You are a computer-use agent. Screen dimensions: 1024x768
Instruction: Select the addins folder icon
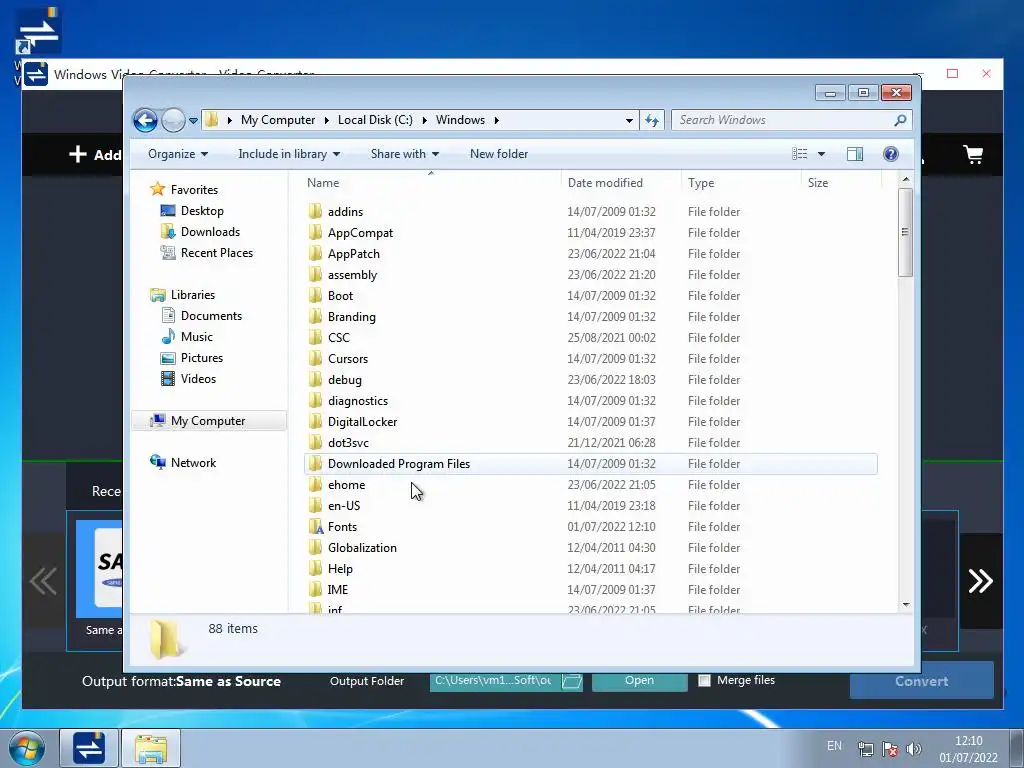coord(315,212)
